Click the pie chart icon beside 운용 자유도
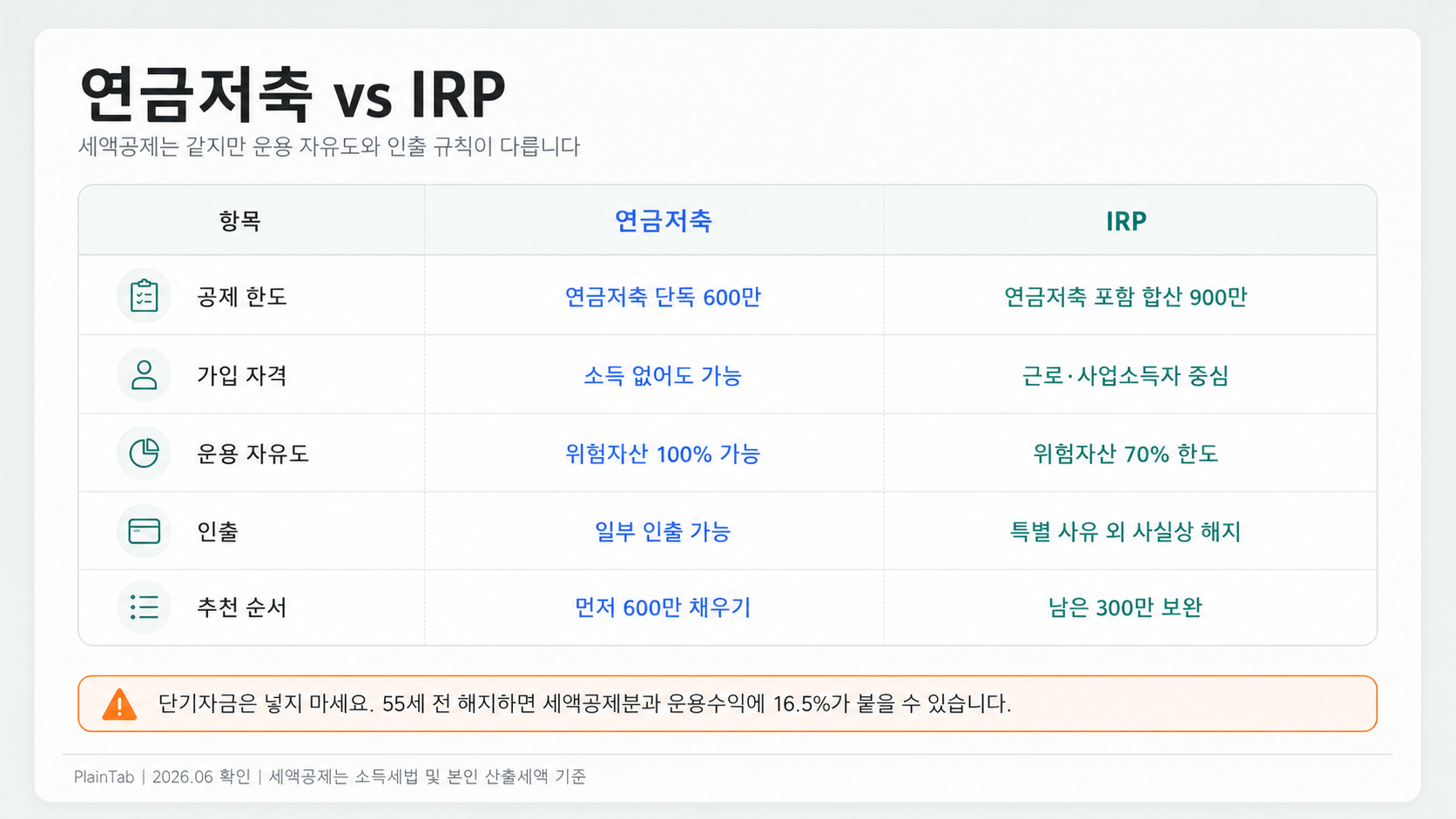Image resolution: width=1456 pixels, height=819 pixels. pyautogui.click(x=144, y=453)
